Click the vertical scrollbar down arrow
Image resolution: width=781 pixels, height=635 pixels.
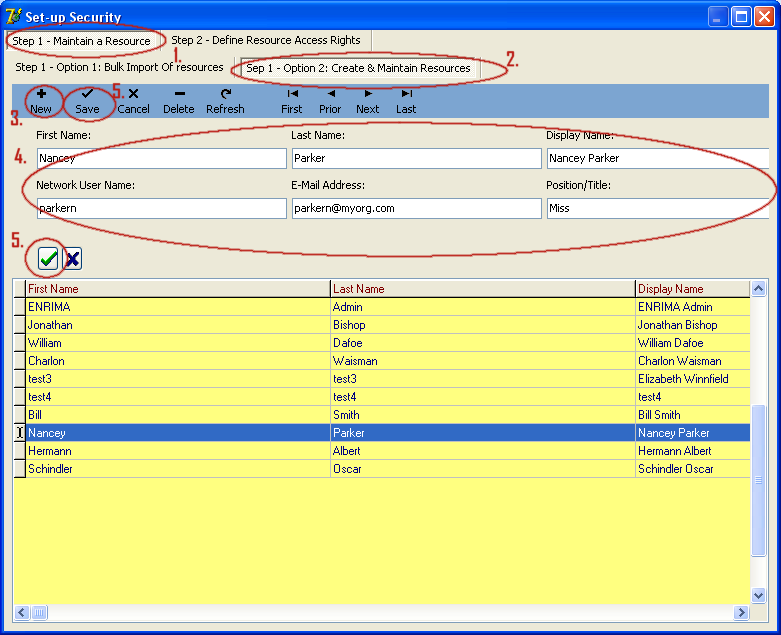click(759, 594)
